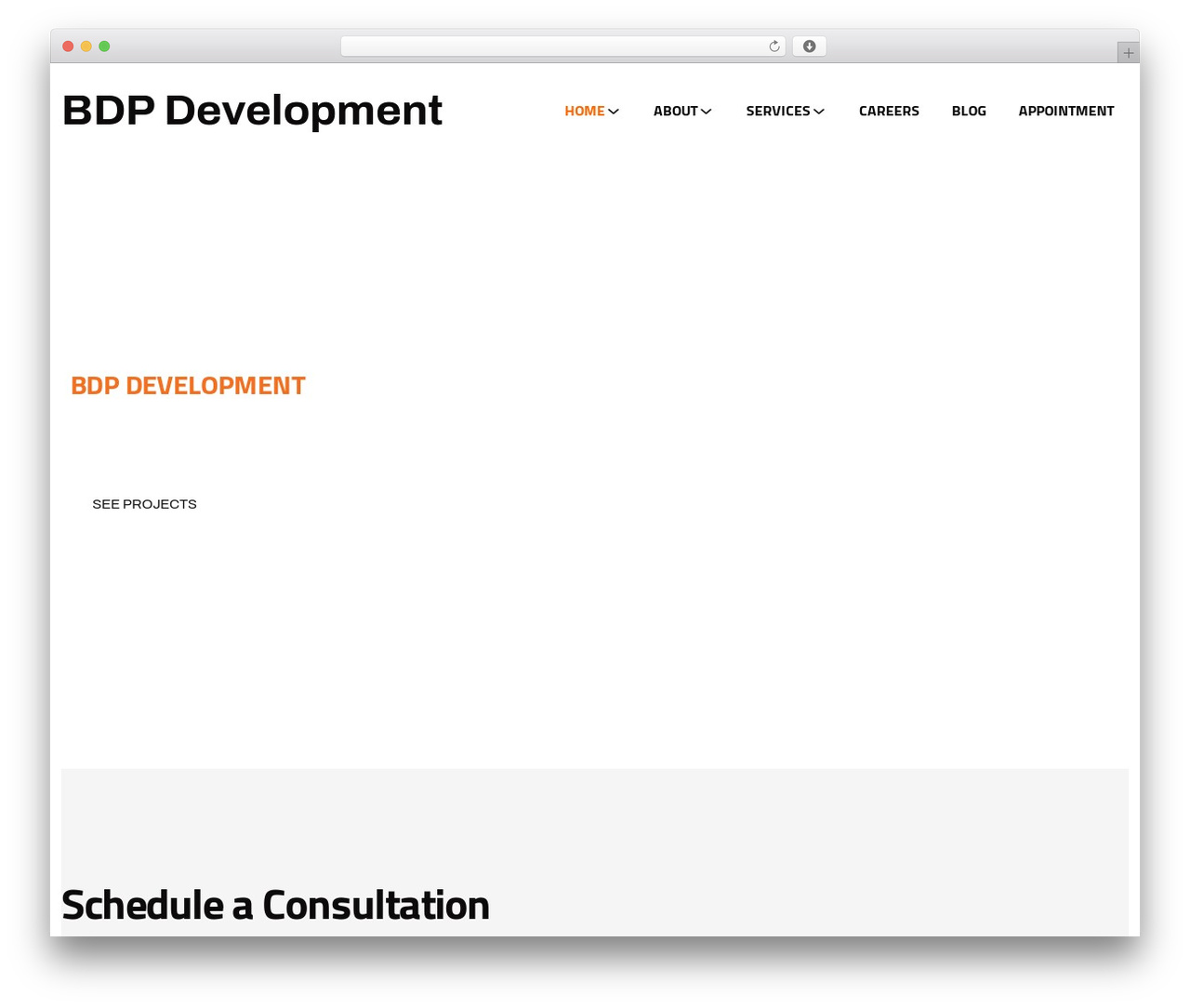Expand the Services menu chevron

819,112
